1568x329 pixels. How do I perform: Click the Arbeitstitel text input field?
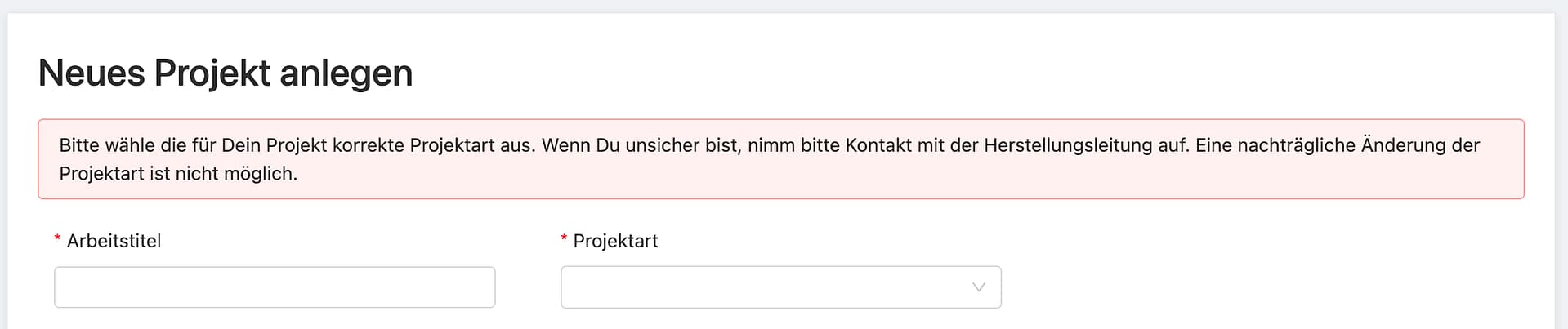pos(275,287)
